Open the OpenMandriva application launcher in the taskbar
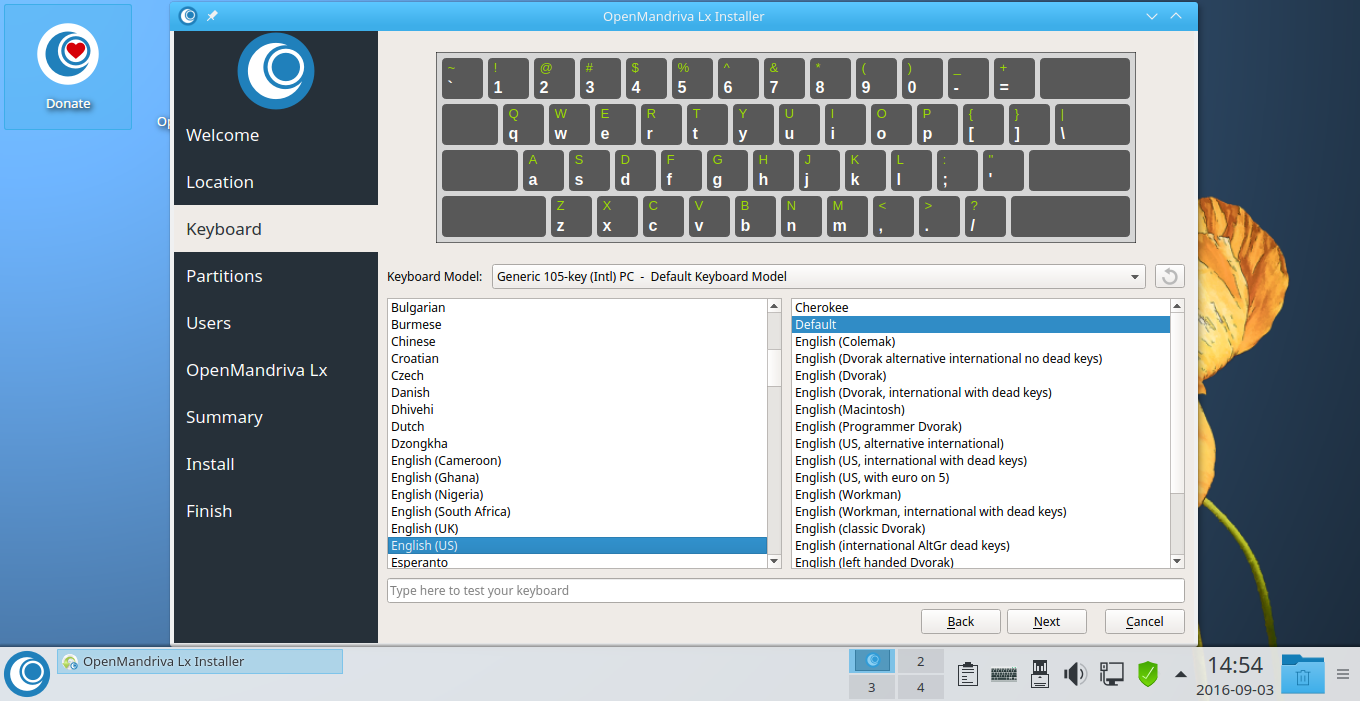Screen dimensions: 1360x701 coord(27,673)
